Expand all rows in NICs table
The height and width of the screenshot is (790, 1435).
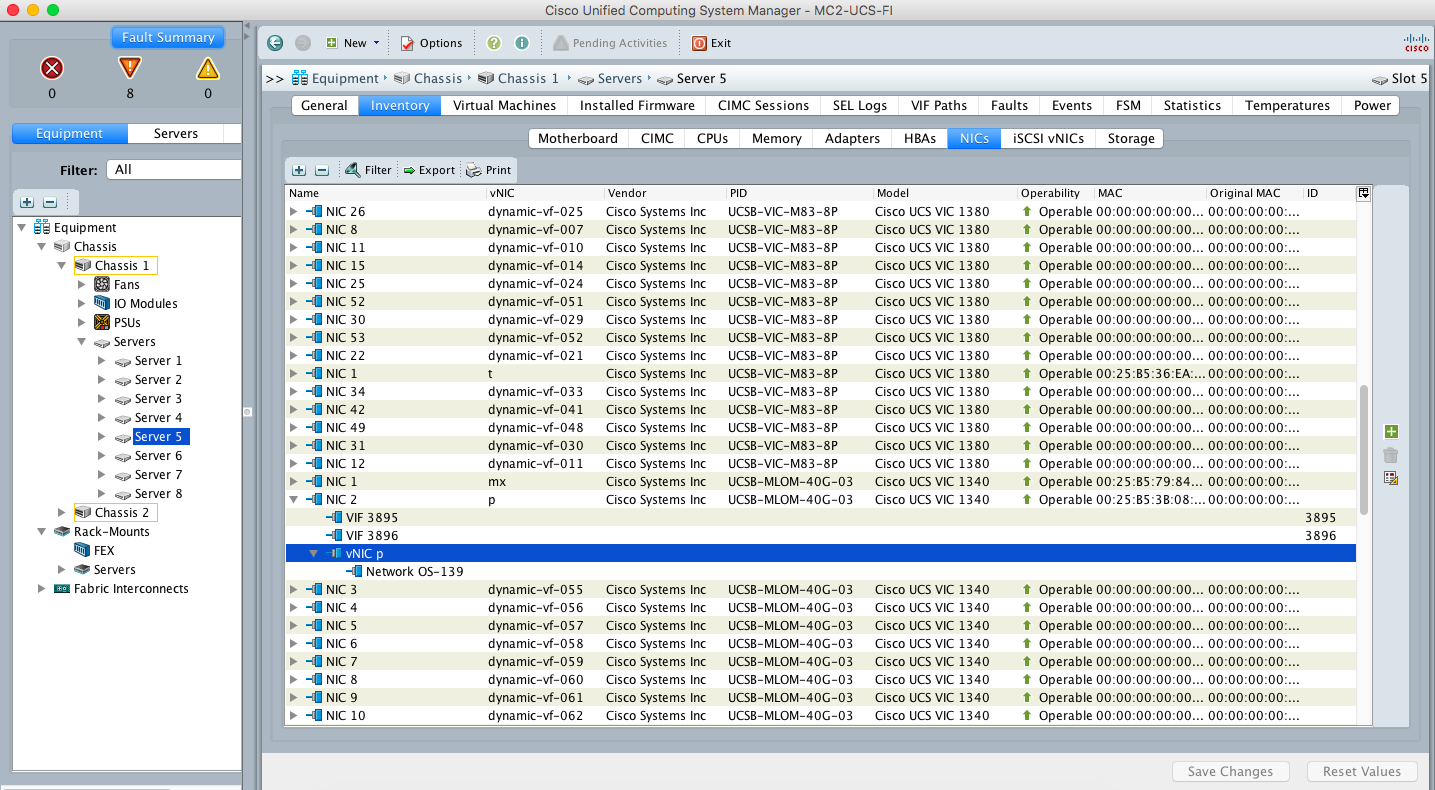click(299, 170)
